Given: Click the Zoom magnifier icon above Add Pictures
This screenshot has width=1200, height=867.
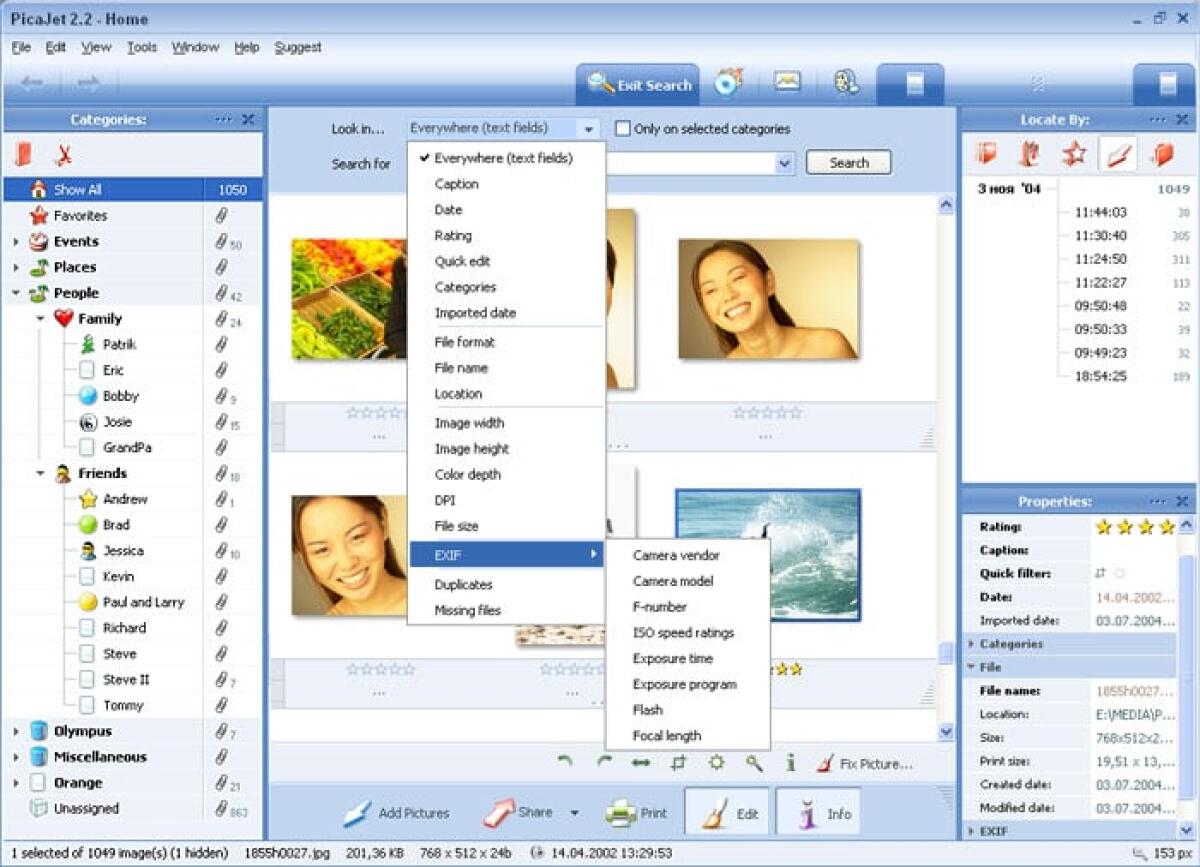Looking at the screenshot, I should click(755, 764).
